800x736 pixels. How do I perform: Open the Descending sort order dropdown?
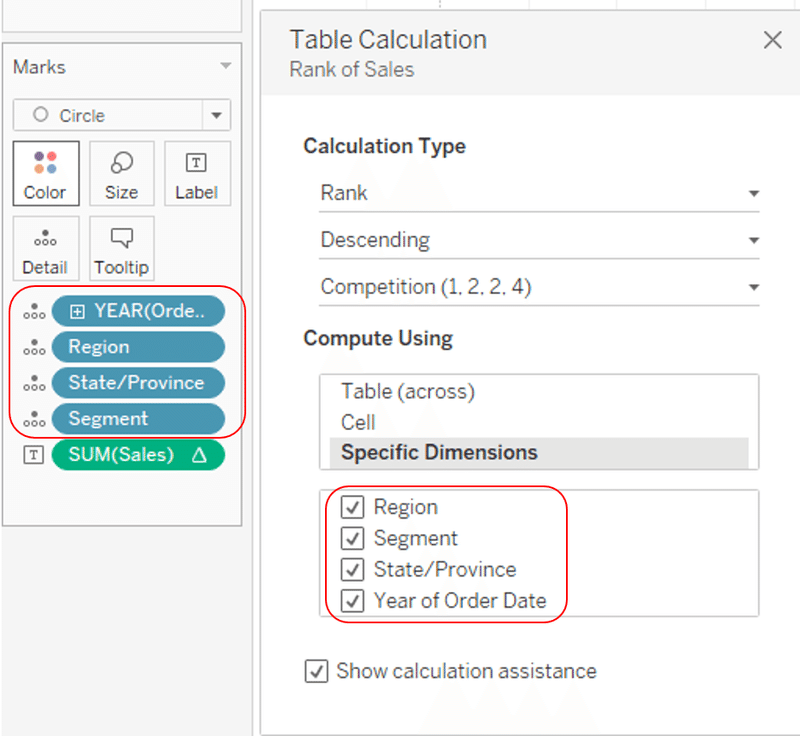[x=754, y=240]
